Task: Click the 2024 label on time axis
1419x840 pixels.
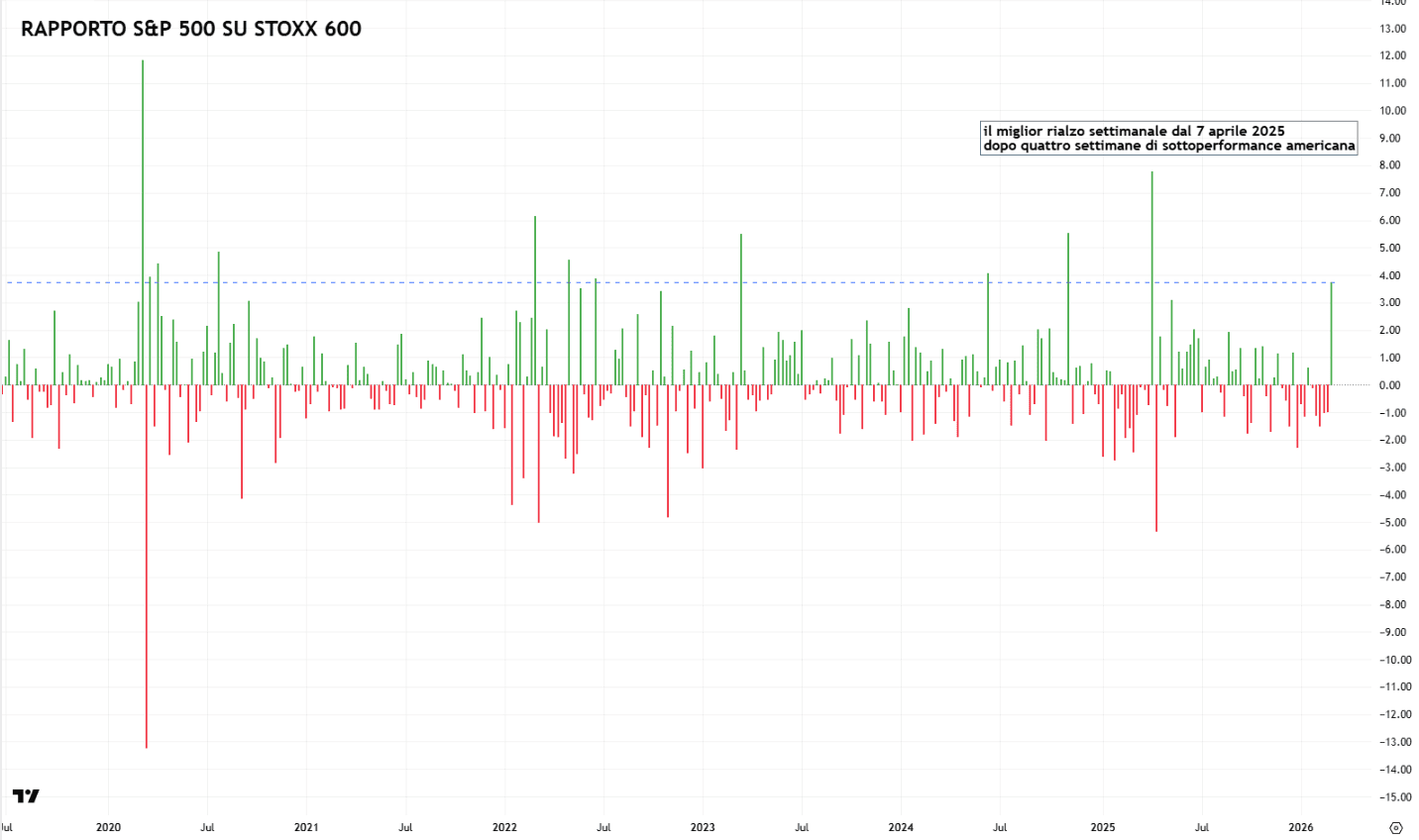Action: click(901, 827)
